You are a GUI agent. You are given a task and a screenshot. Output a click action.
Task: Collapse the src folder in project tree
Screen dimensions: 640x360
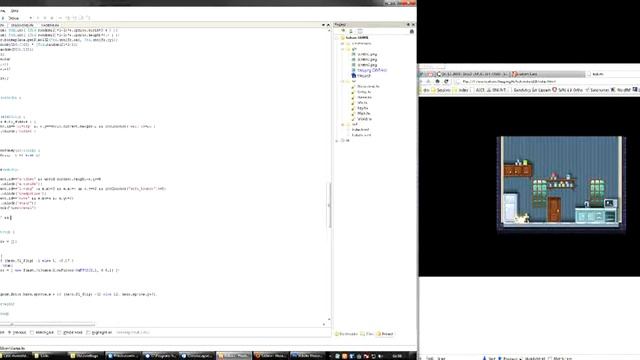[x=343, y=81]
